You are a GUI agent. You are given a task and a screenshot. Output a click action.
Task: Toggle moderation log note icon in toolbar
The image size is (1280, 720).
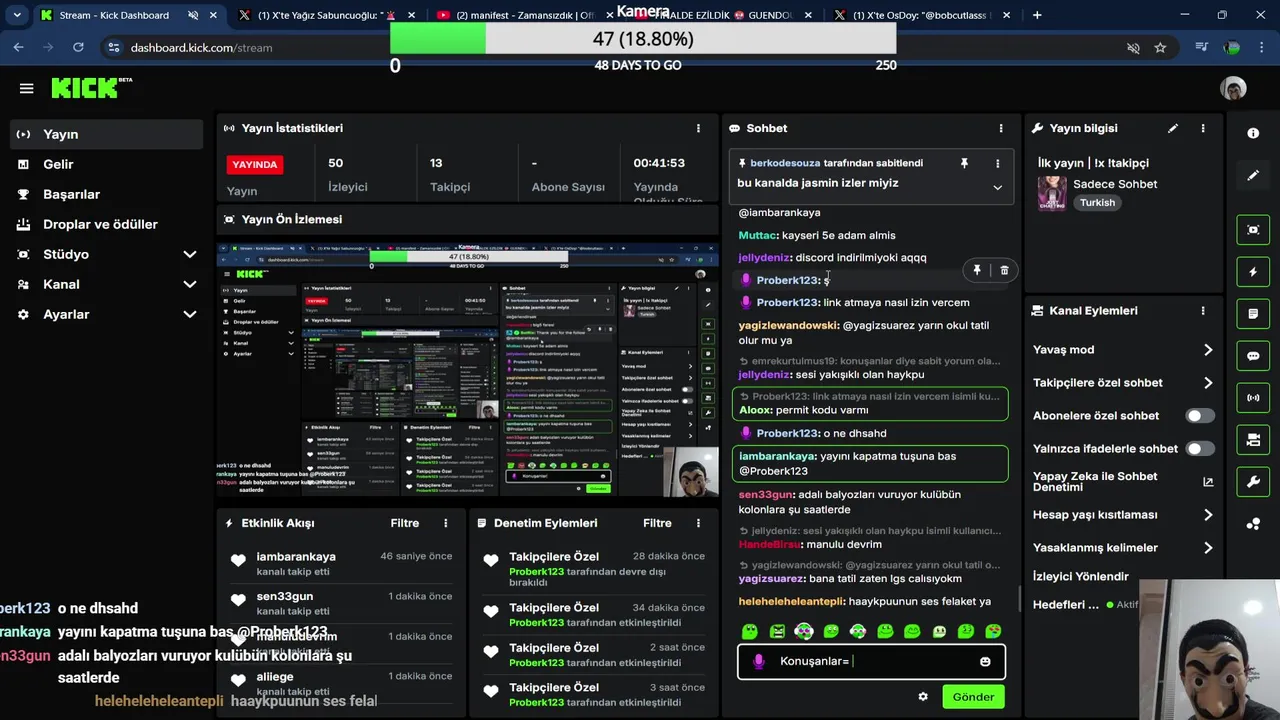pyautogui.click(x=1253, y=314)
